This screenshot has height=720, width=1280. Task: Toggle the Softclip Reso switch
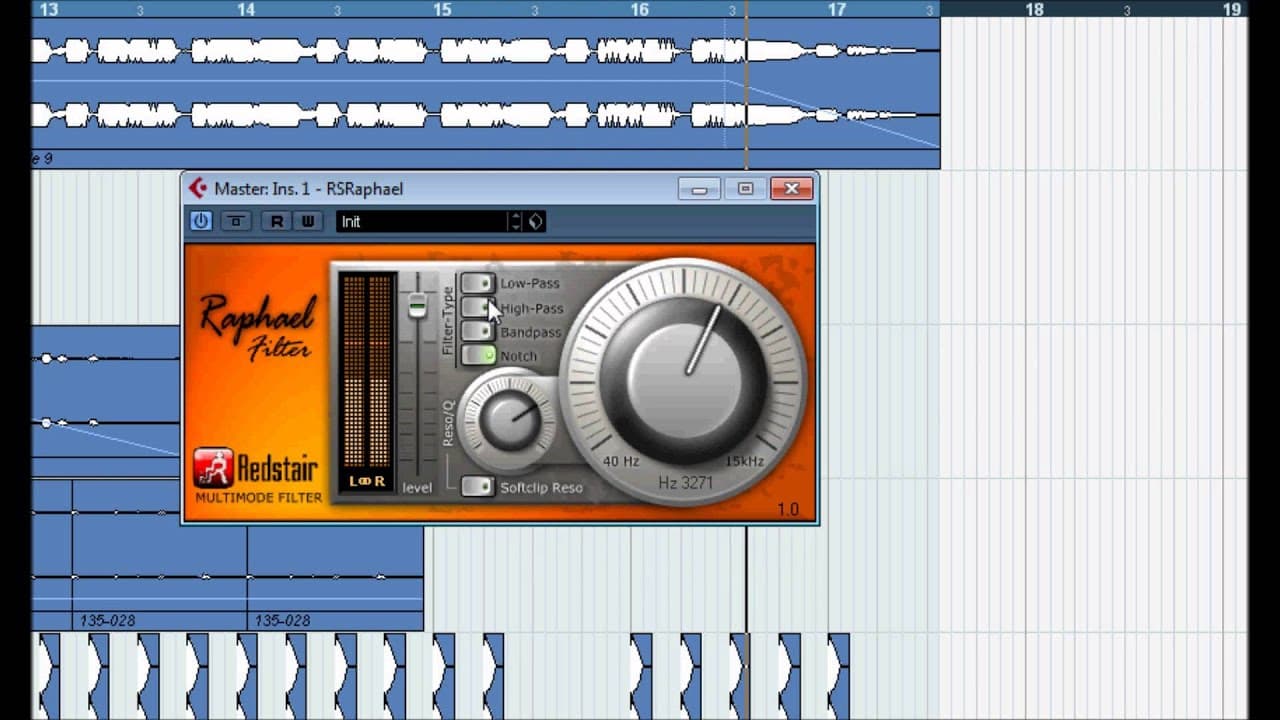pyautogui.click(x=478, y=486)
